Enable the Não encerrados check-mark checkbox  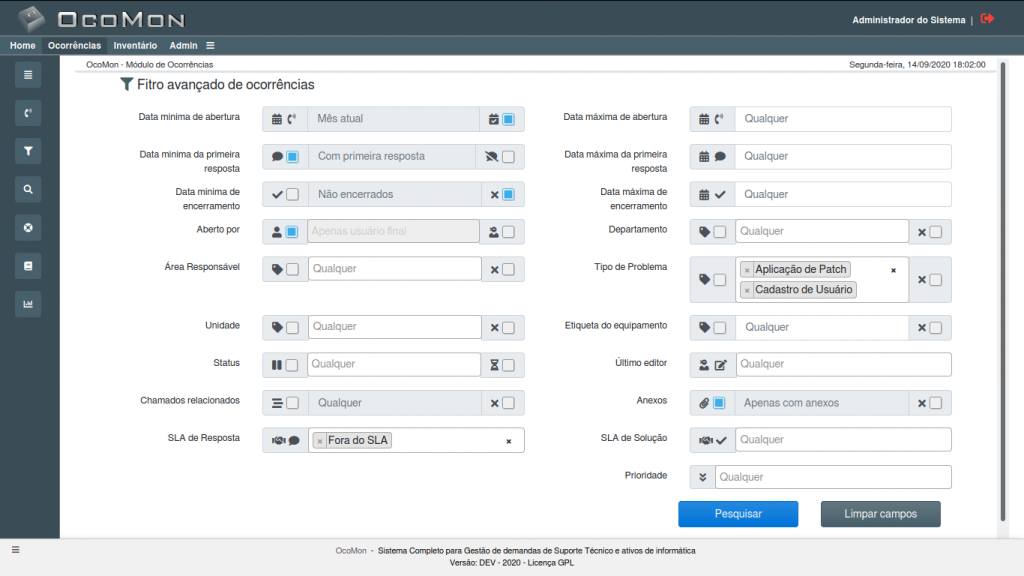click(x=292, y=194)
